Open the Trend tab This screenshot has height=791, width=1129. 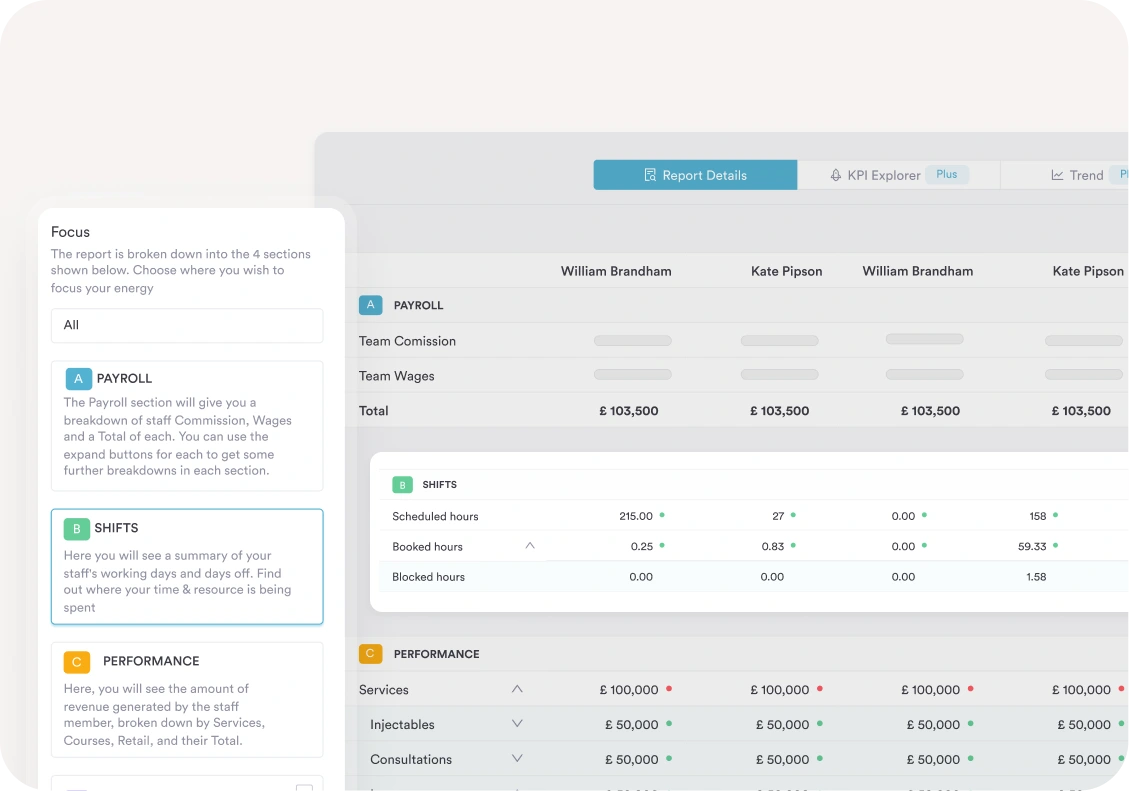[x=1085, y=175]
